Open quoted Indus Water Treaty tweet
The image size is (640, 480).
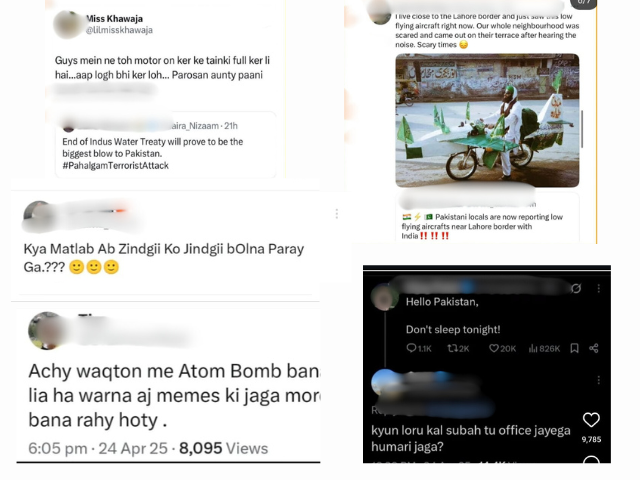[166, 145]
